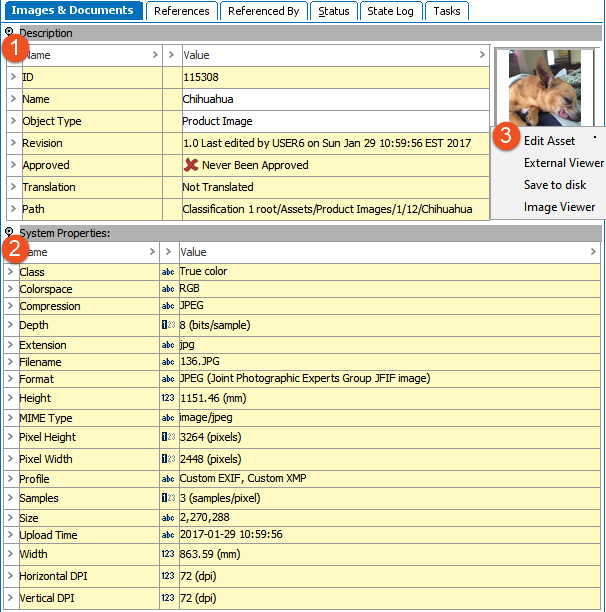Click the 123 type icon in Width row

click(x=168, y=554)
